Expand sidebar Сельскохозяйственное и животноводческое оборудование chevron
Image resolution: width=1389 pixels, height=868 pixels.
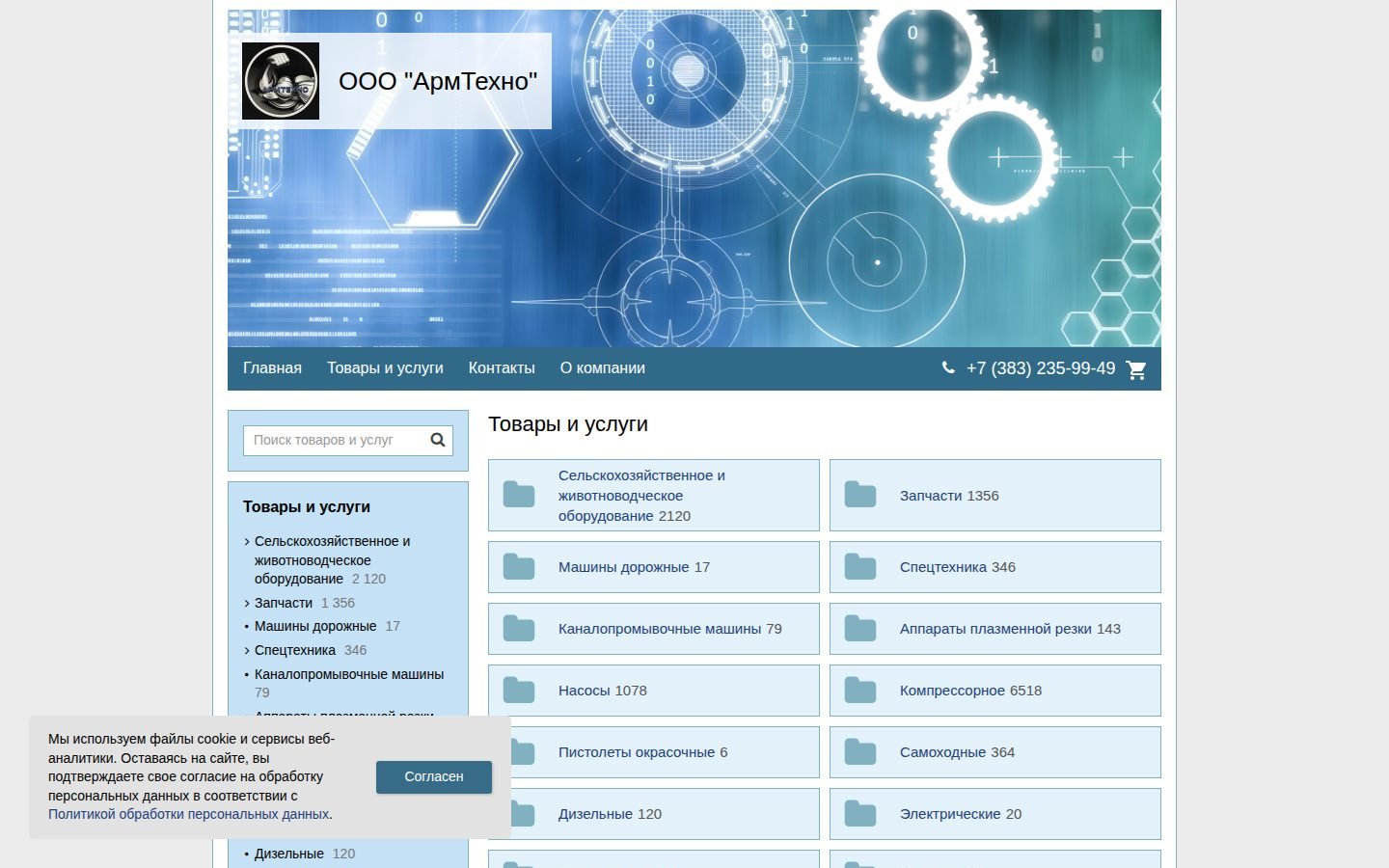coord(247,542)
